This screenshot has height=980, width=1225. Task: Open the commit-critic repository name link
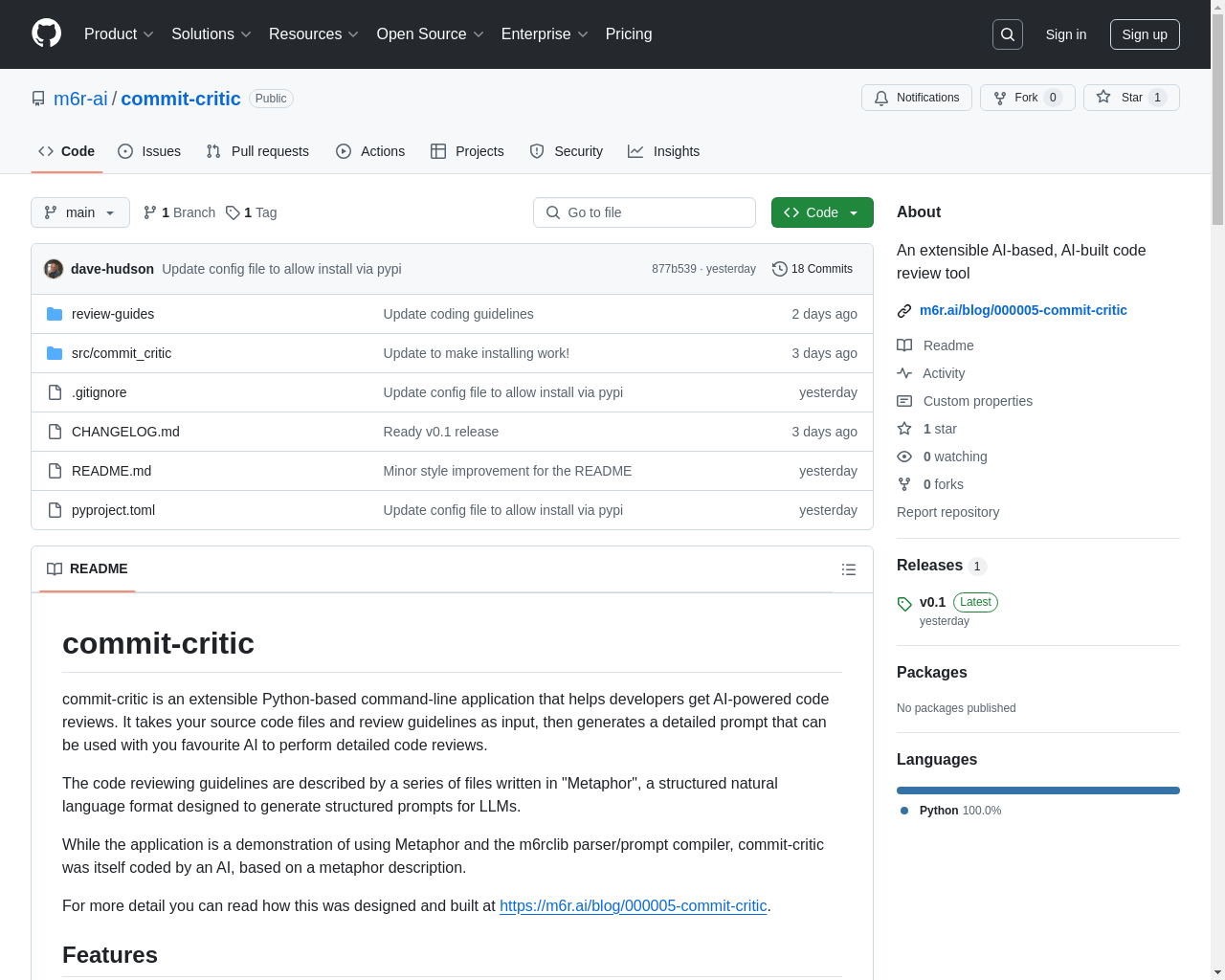tap(181, 99)
